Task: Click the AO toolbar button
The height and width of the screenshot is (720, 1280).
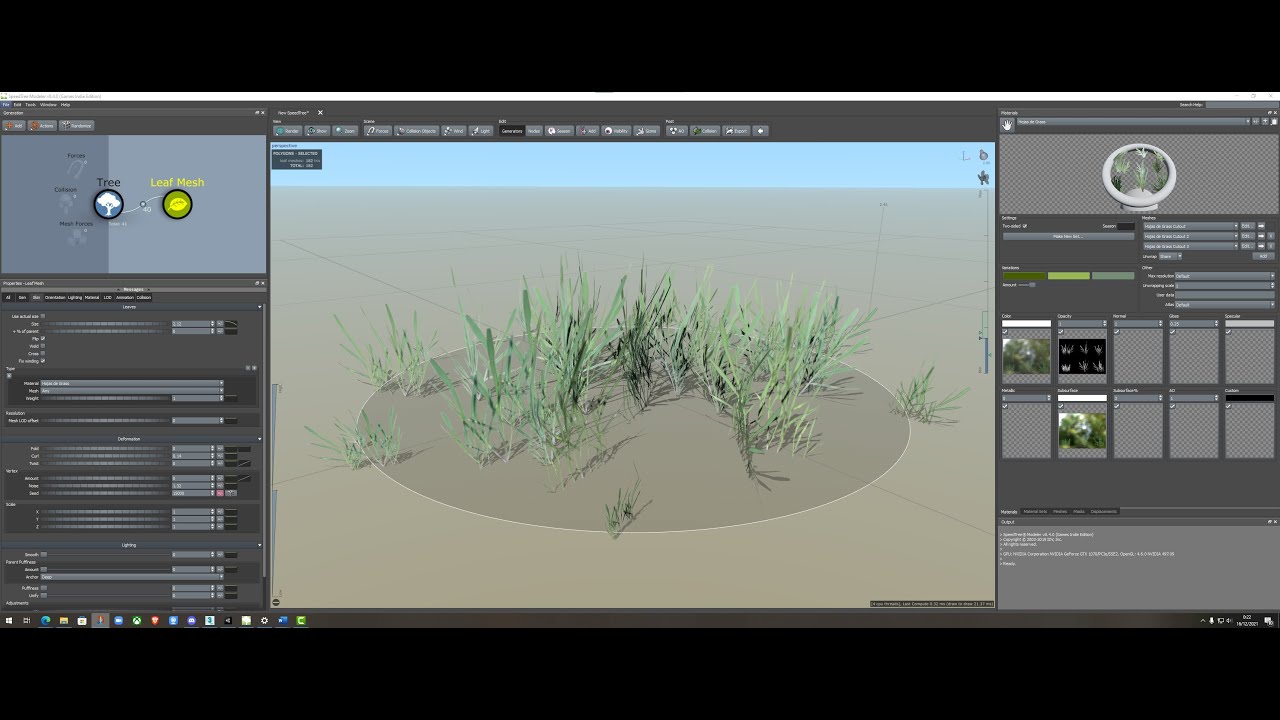Action: (x=677, y=130)
